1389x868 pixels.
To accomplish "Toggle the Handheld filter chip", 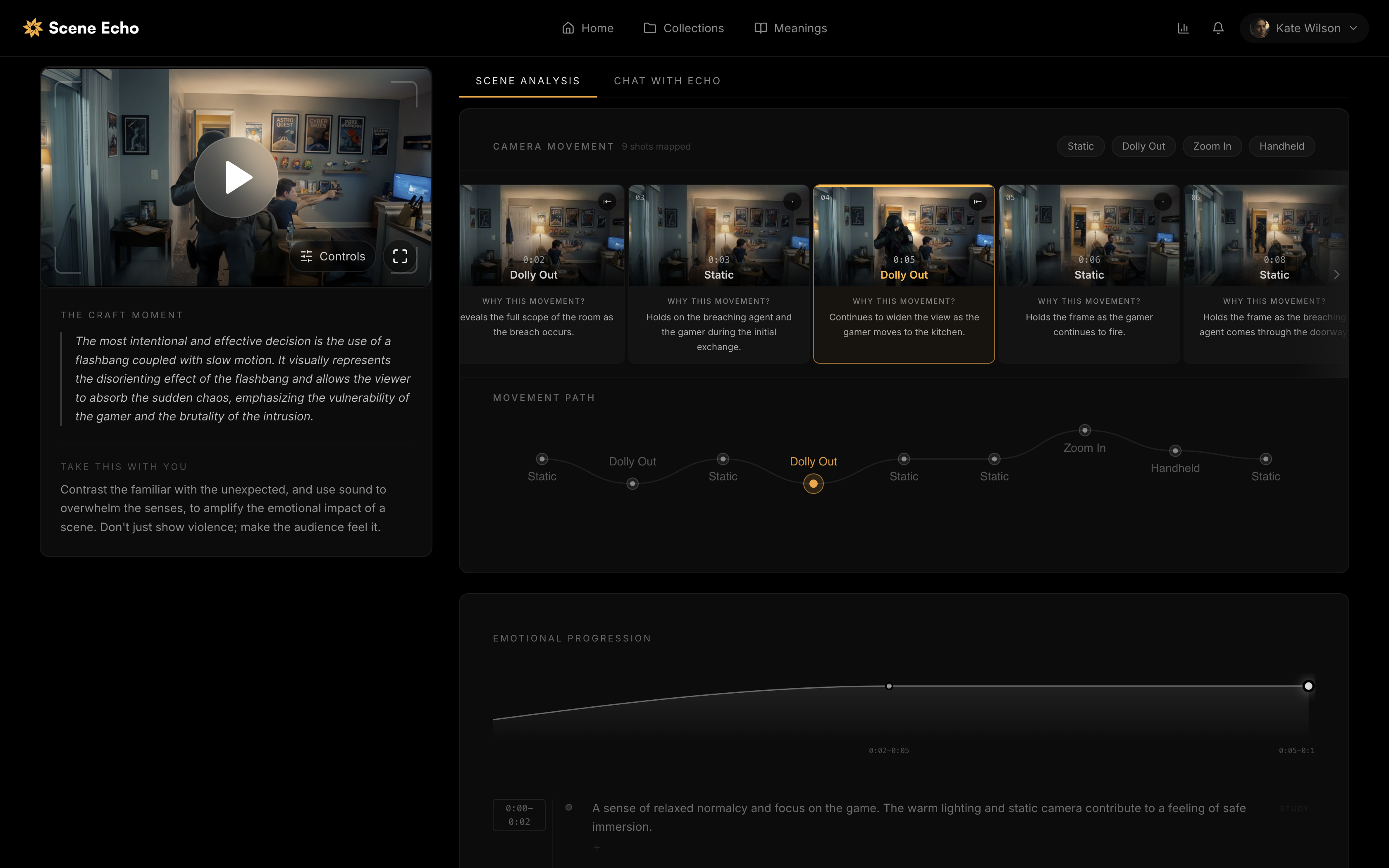I will click(1281, 146).
